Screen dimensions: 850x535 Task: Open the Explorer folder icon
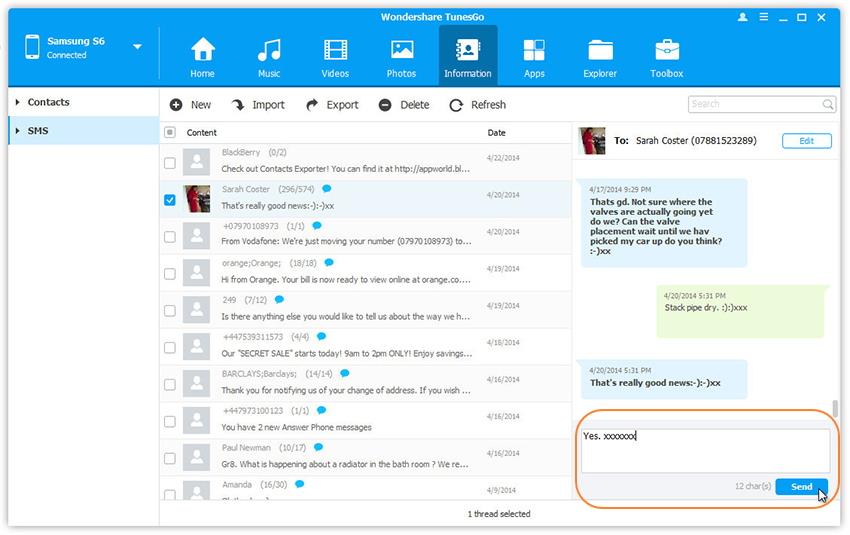(x=601, y=50)
